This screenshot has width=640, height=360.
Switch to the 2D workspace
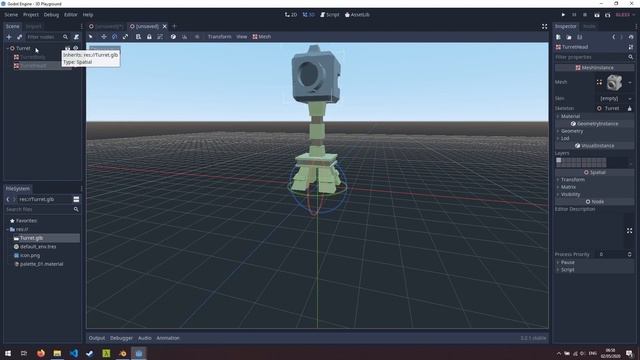pyautogui.click(x=291, y=15)
